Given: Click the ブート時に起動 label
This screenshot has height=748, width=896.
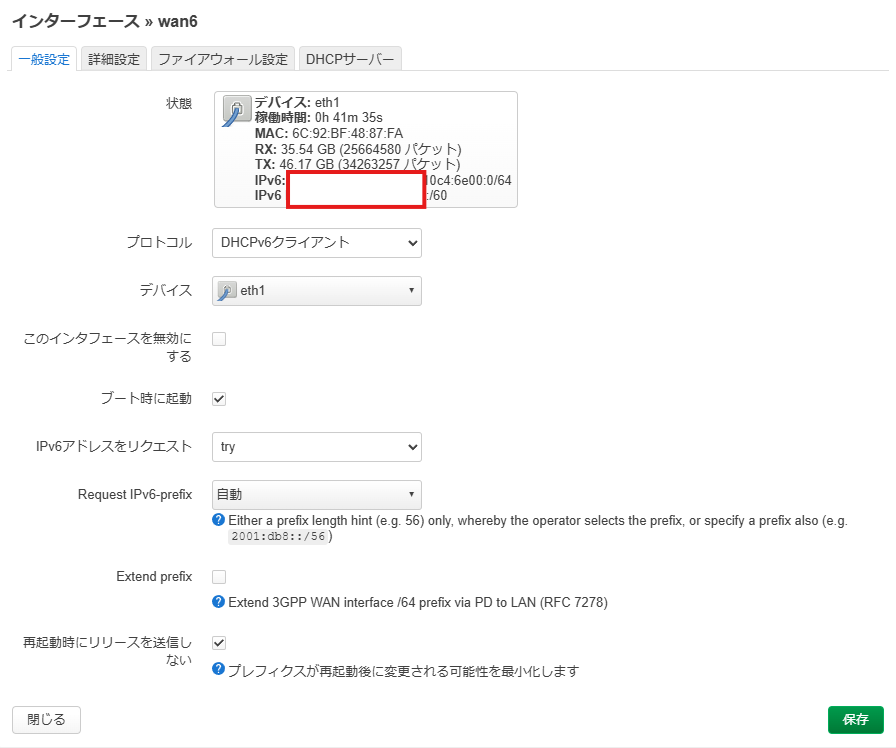Looking at the screenshot, I should point(146,398).
